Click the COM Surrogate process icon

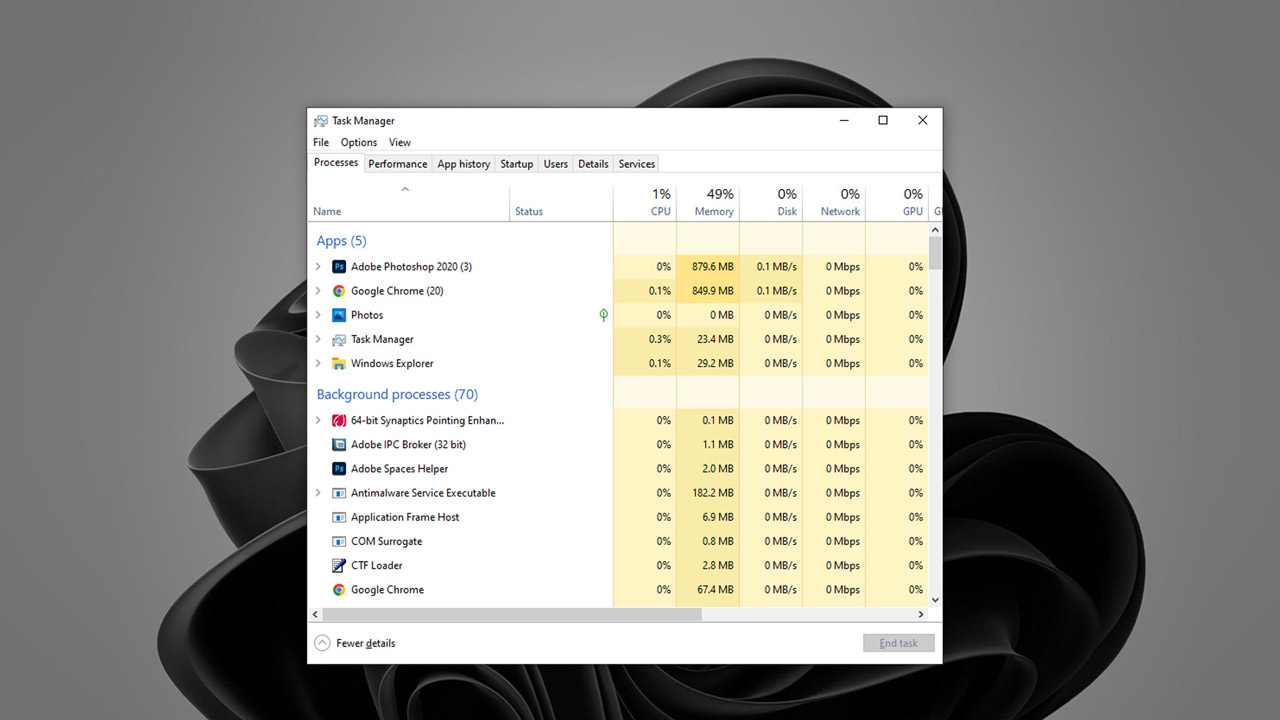tap(339, 542)
